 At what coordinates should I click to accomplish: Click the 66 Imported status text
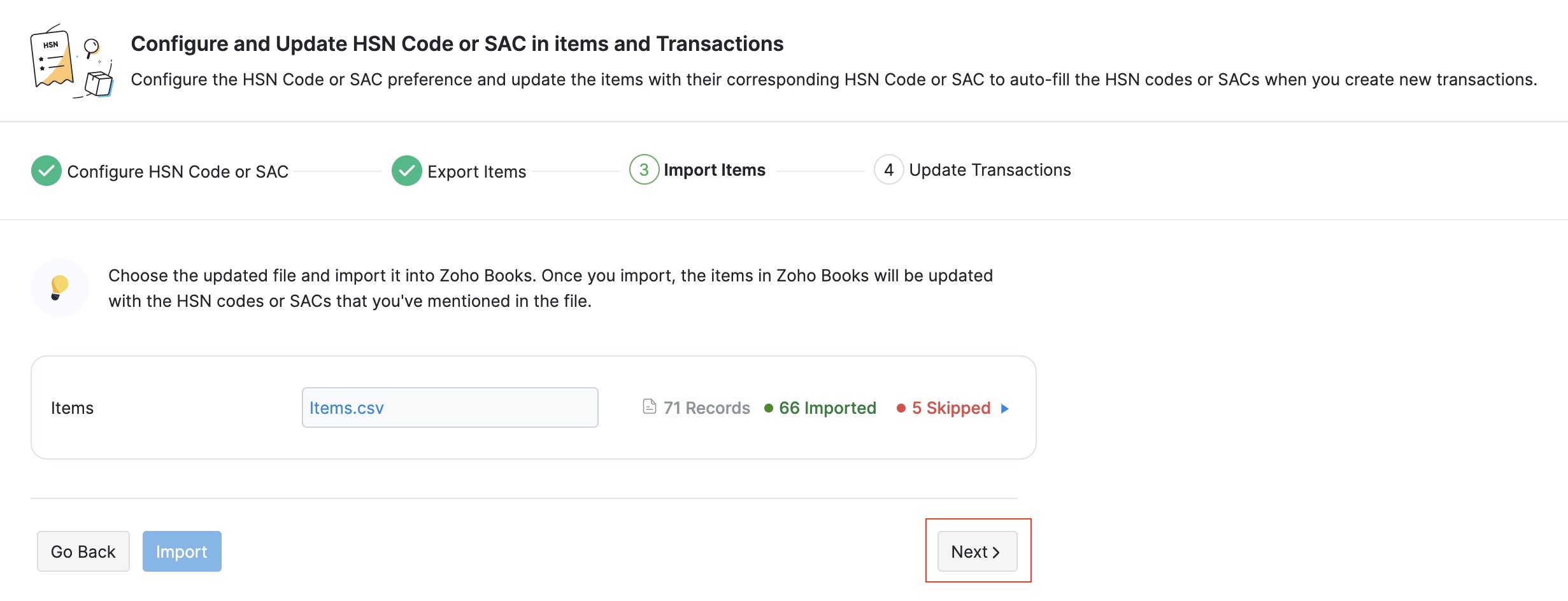tap(827, 408)
